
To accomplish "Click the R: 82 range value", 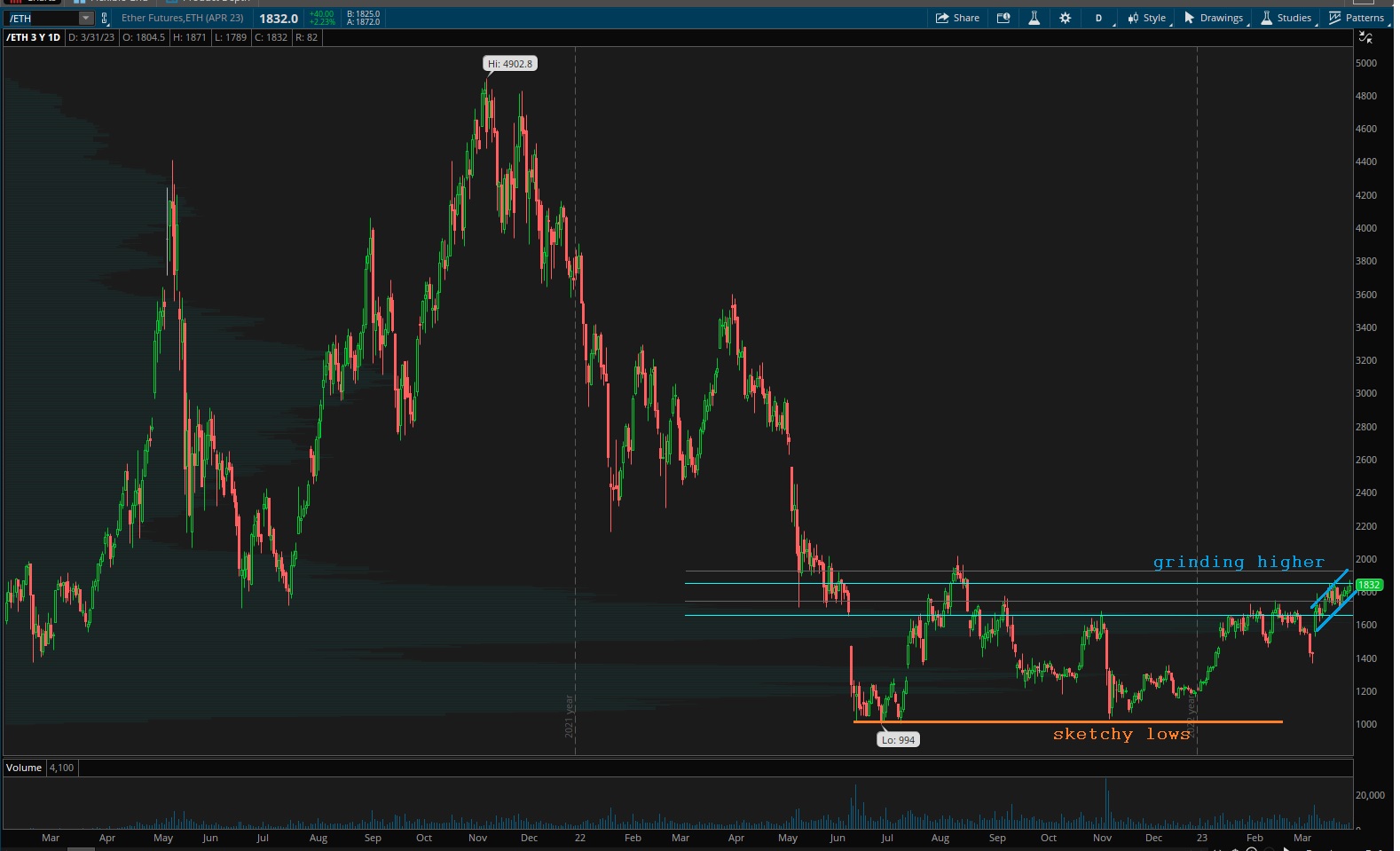I will pyautogui.click(x=306, y=37).
